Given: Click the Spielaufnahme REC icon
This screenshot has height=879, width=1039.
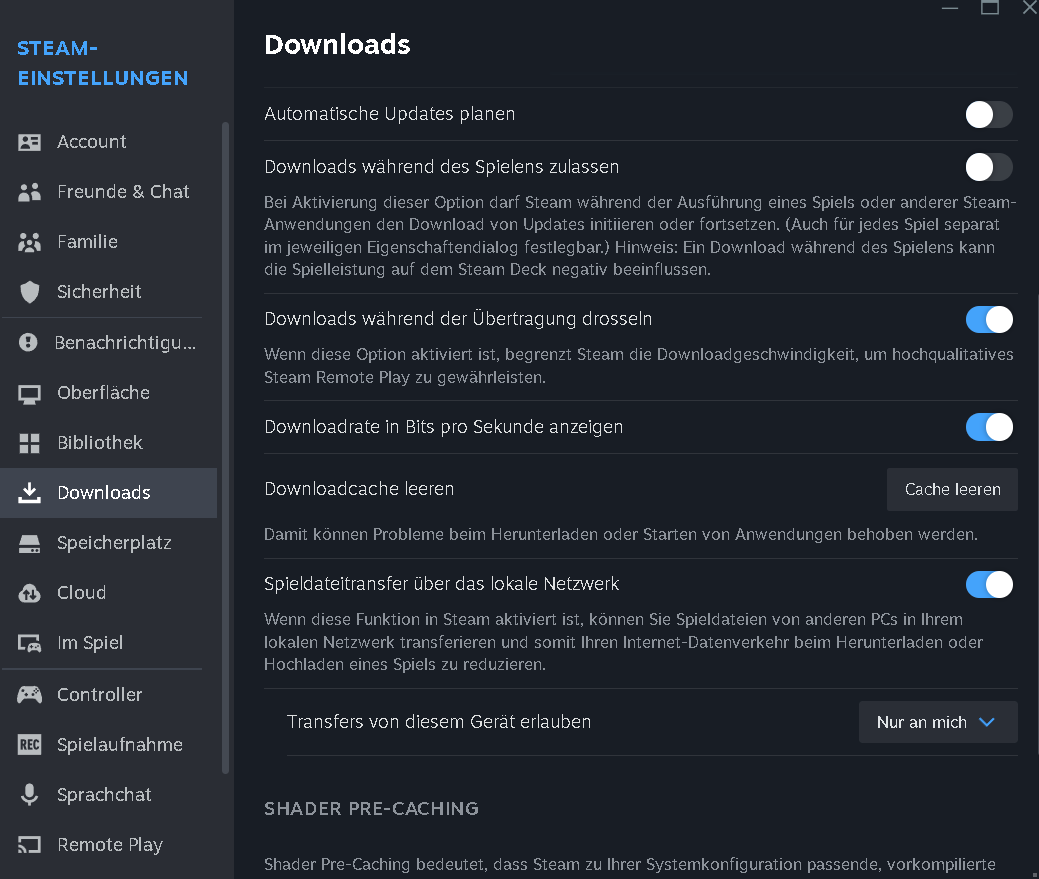Looking at the screenshot, I should tap(29, 745).
